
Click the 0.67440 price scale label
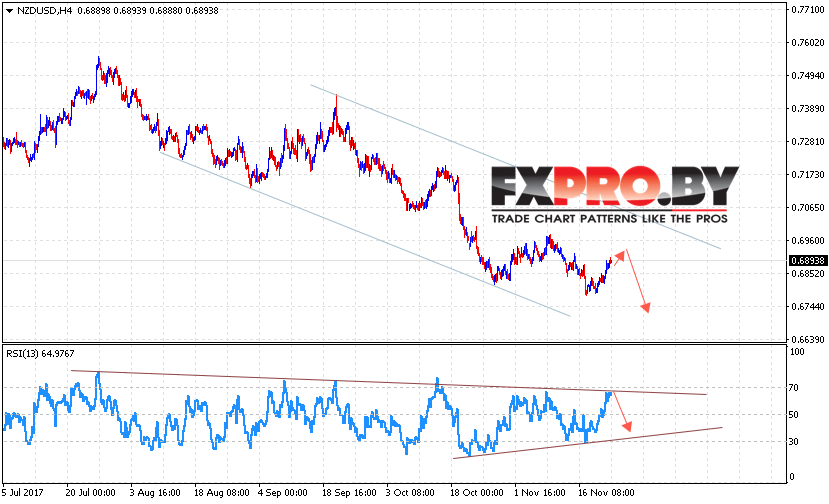pos(807,306)
